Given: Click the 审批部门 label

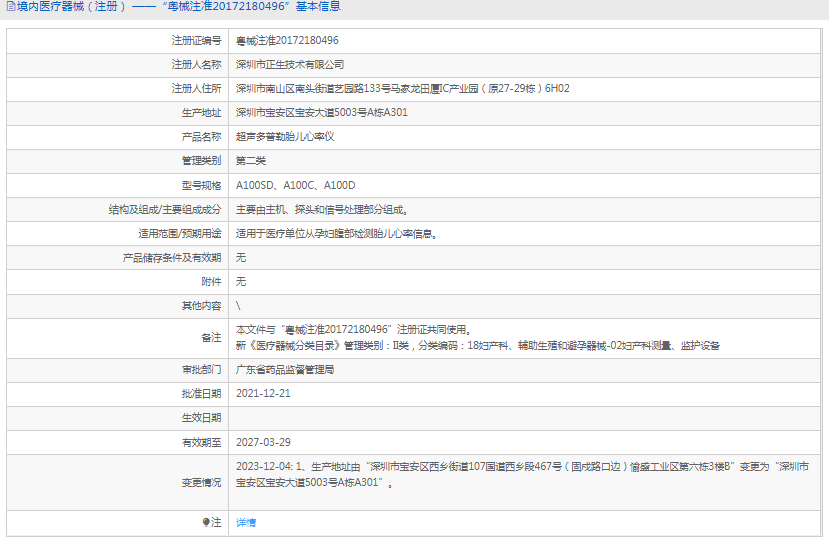Looking at the screenshot, I should coord(201,370).
